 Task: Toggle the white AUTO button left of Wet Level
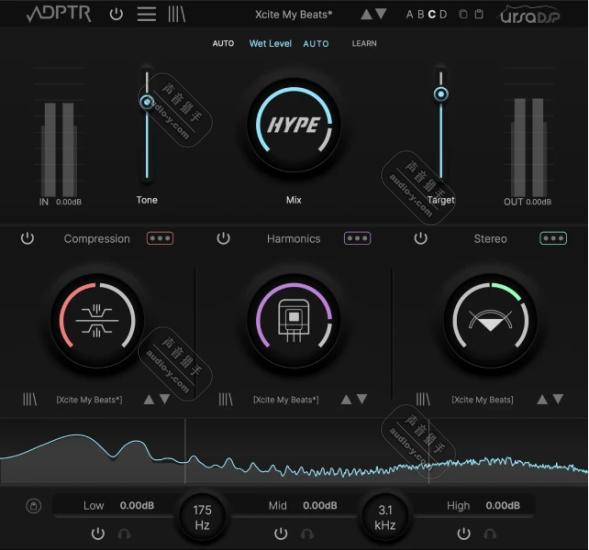pos(223,44)
